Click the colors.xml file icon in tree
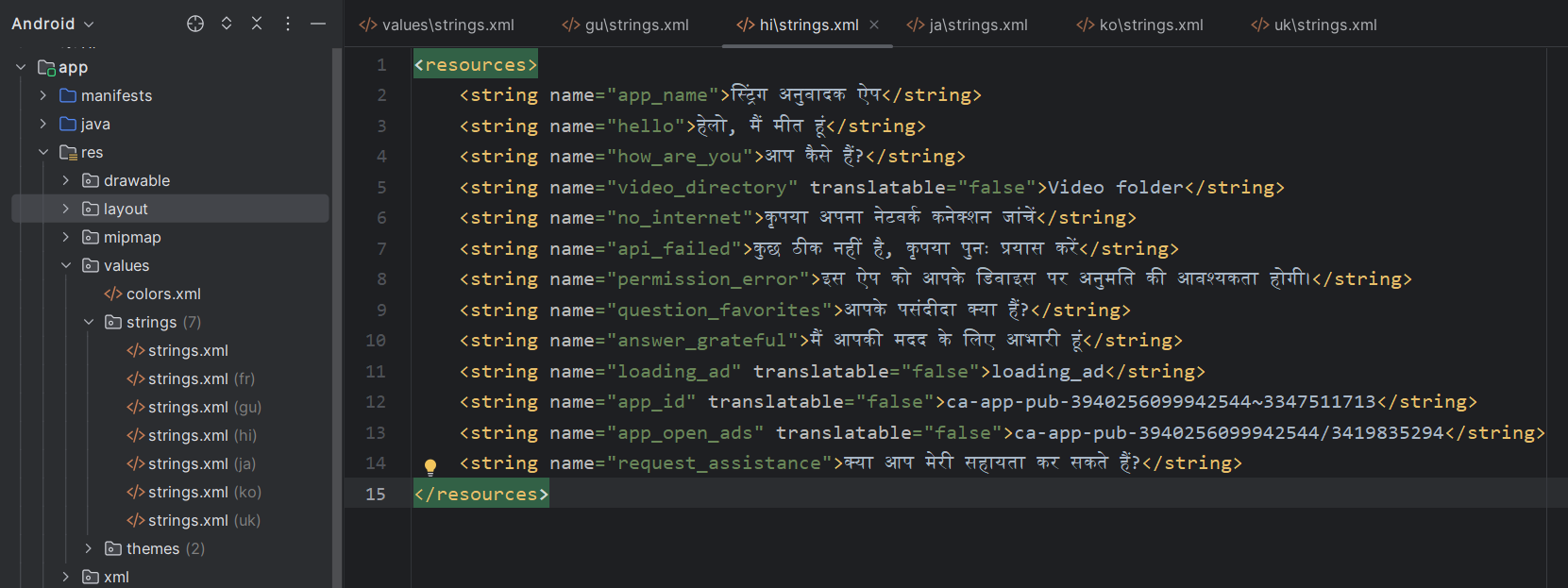 point(112,294)
